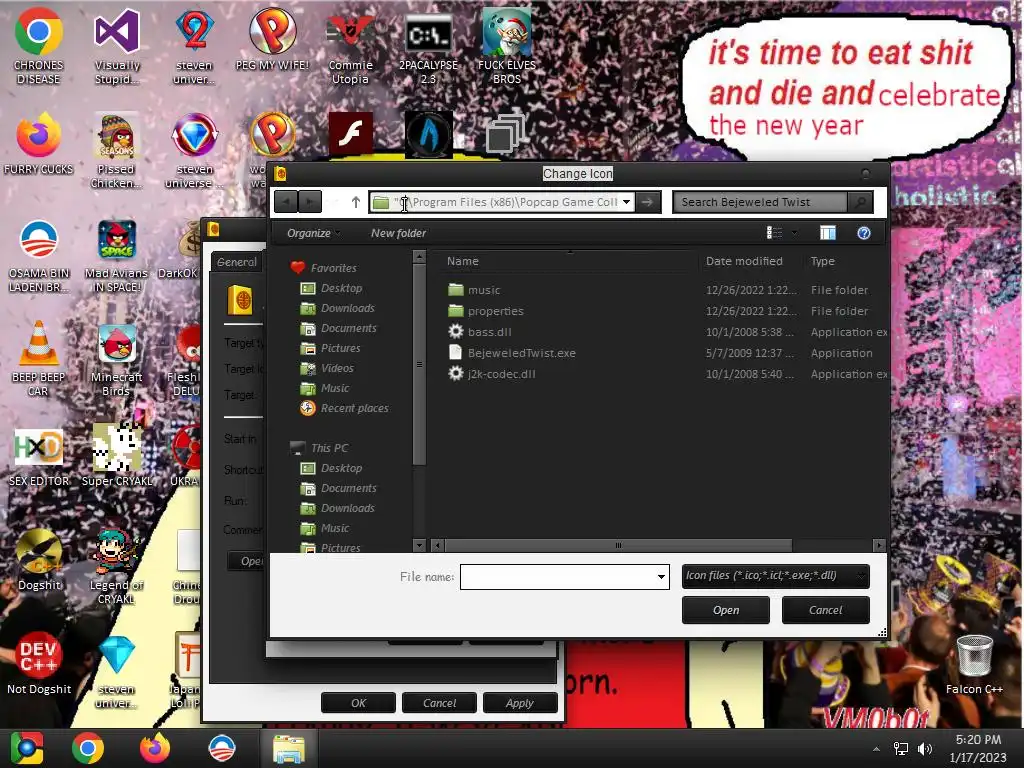Click the taskbar volume speaker icon
This screenshot has width=1024, height=768.
[924, 749]
